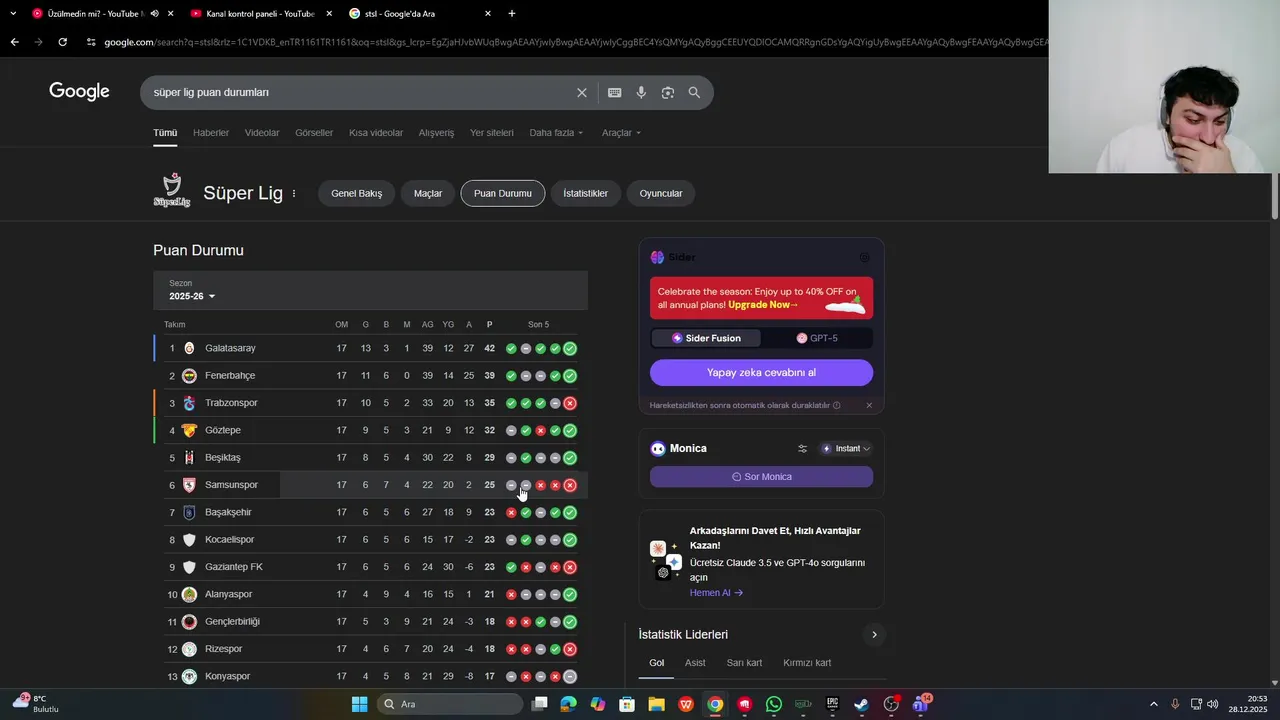Click Yapay zeka cevabını al button

click(x=761, y=373)
